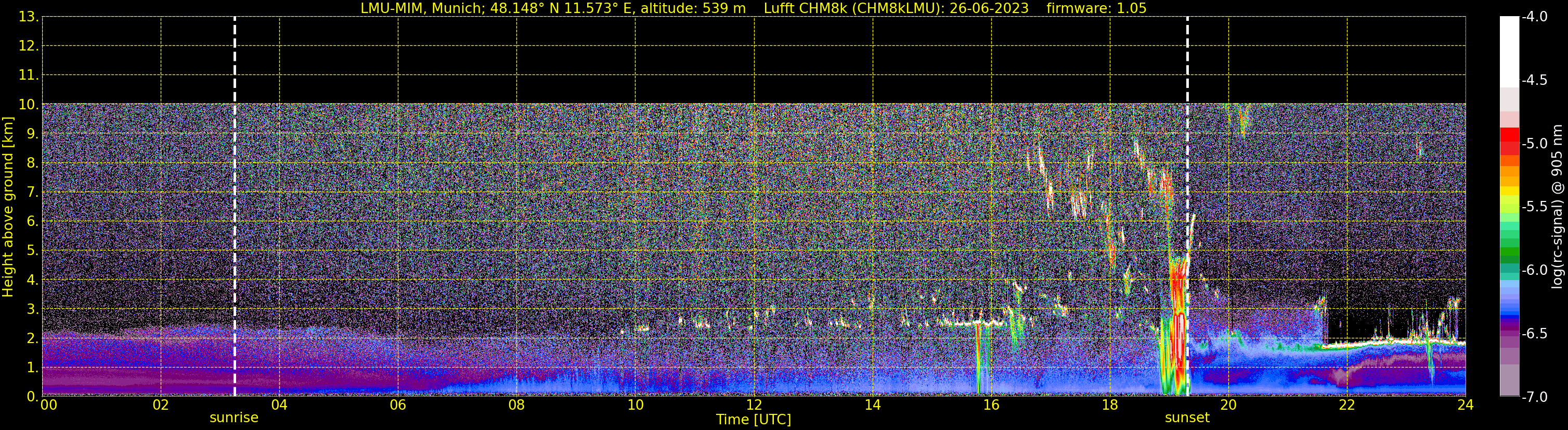Image resolution: width=1568 pixels, height=430 pixels.
Task: Click the x-axis tick label '12'
Action: (754, 405)
